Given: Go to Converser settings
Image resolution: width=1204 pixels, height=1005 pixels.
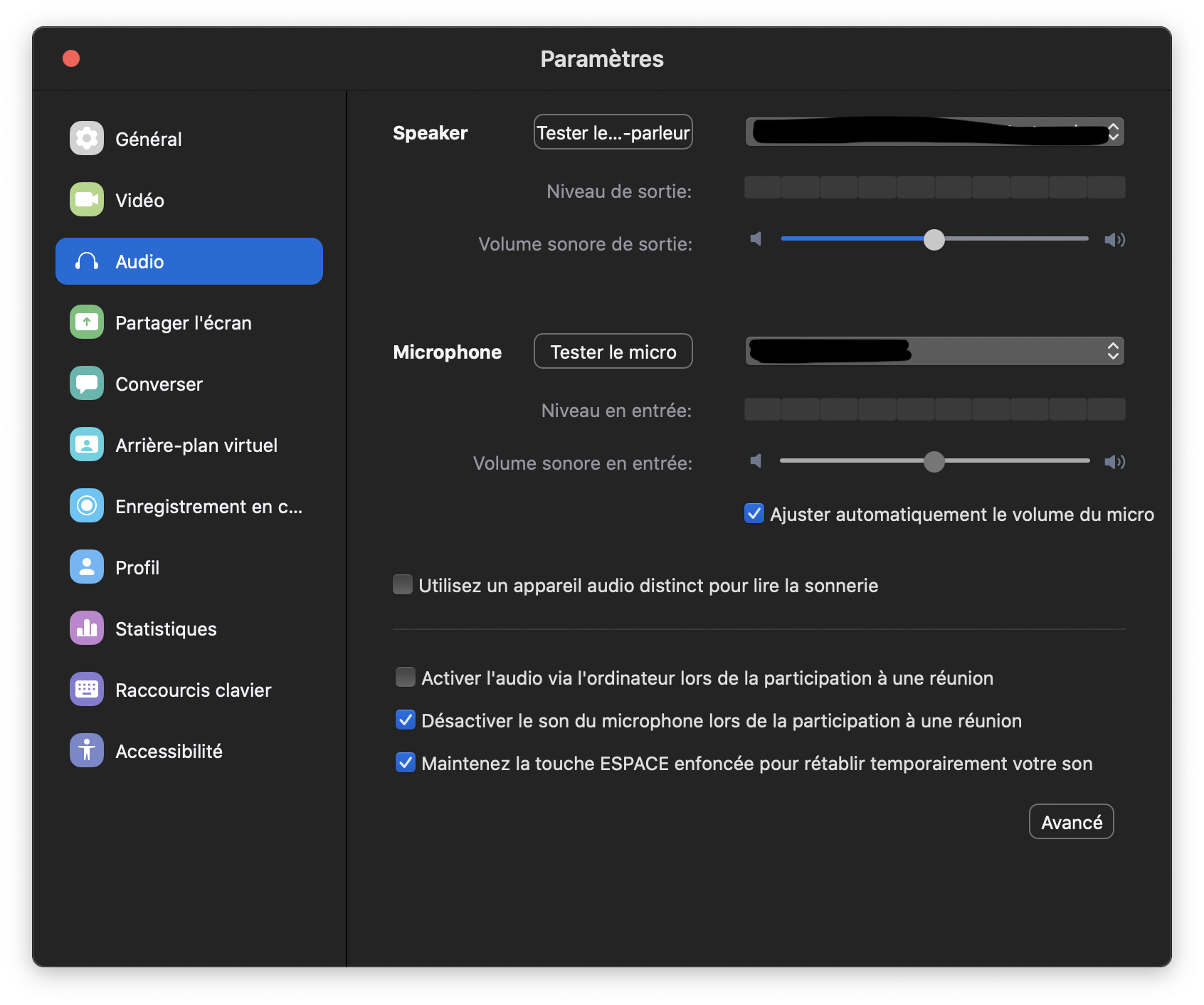Looking at the screenshot, I should tap(189, 384).
